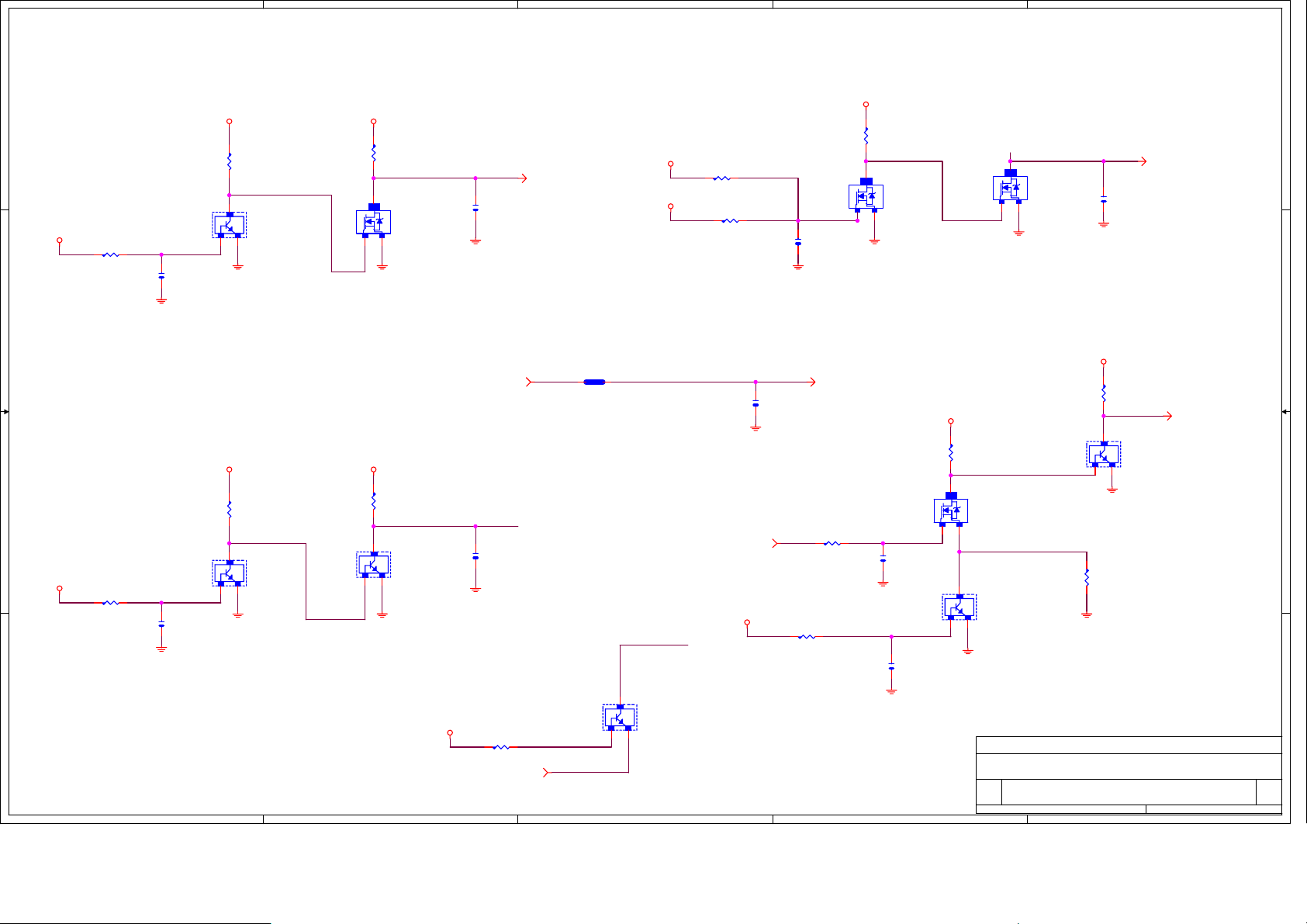Select the empty title block of the sheet

click(x=1129, y=775)
